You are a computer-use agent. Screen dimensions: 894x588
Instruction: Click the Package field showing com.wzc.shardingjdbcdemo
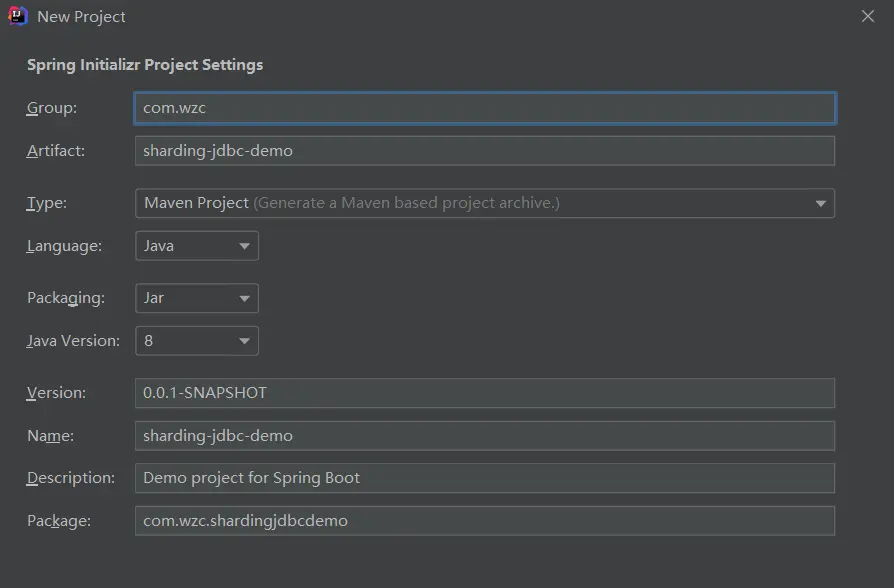(484, 521)
